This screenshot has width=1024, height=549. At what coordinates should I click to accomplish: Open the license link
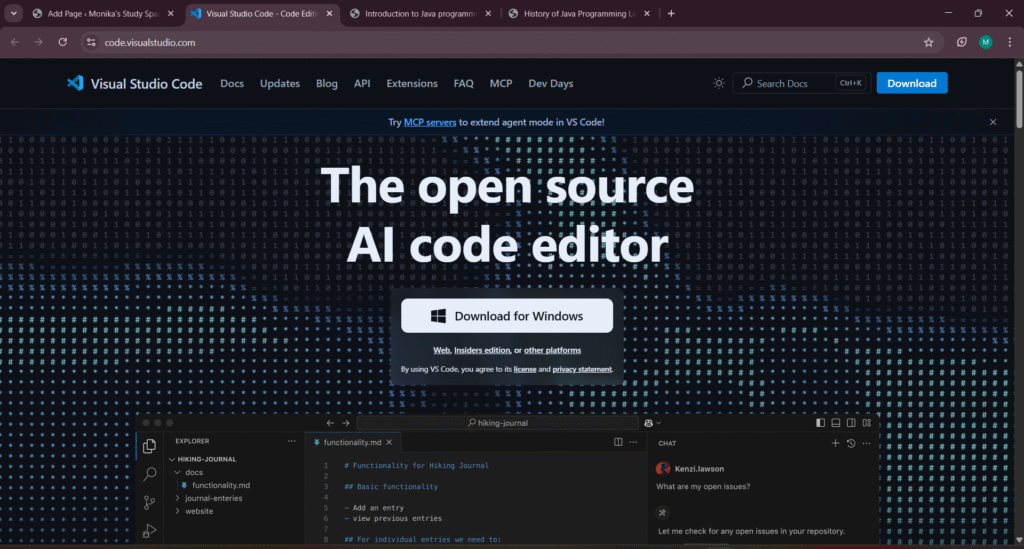click(524, 369)
